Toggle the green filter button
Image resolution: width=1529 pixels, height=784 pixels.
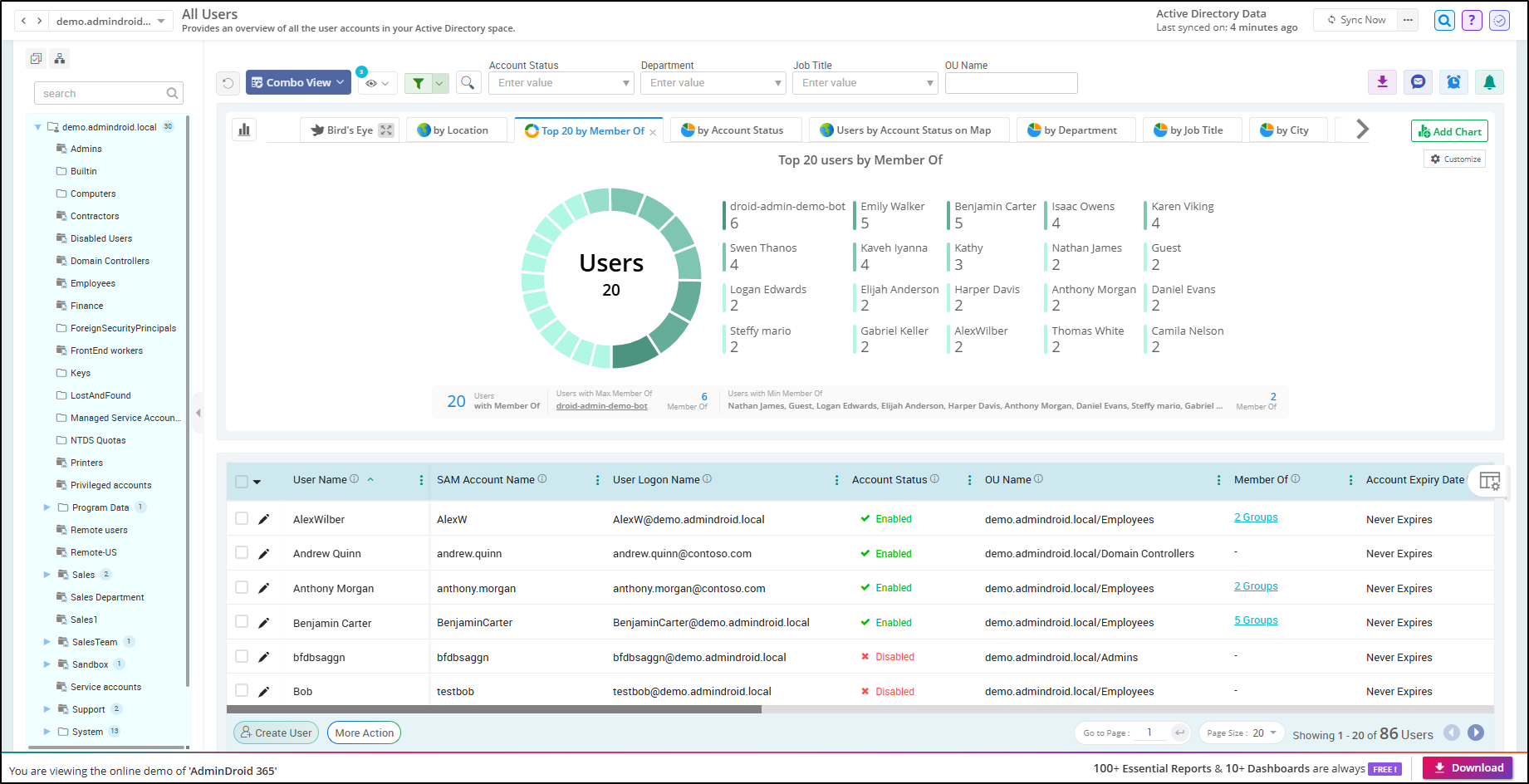click(419, 83)
